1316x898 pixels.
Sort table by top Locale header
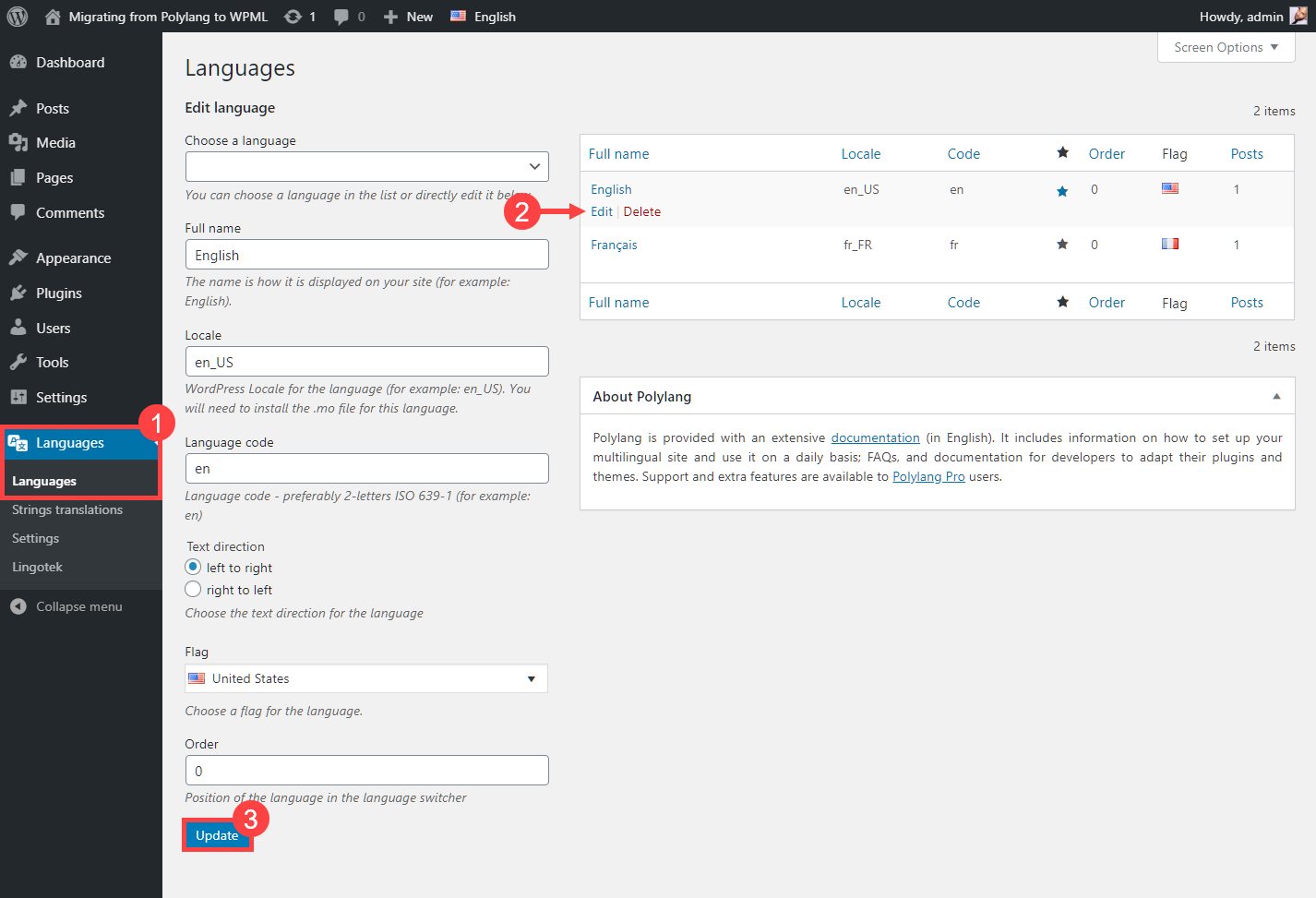pyautogui.click(x=861, y=154)
